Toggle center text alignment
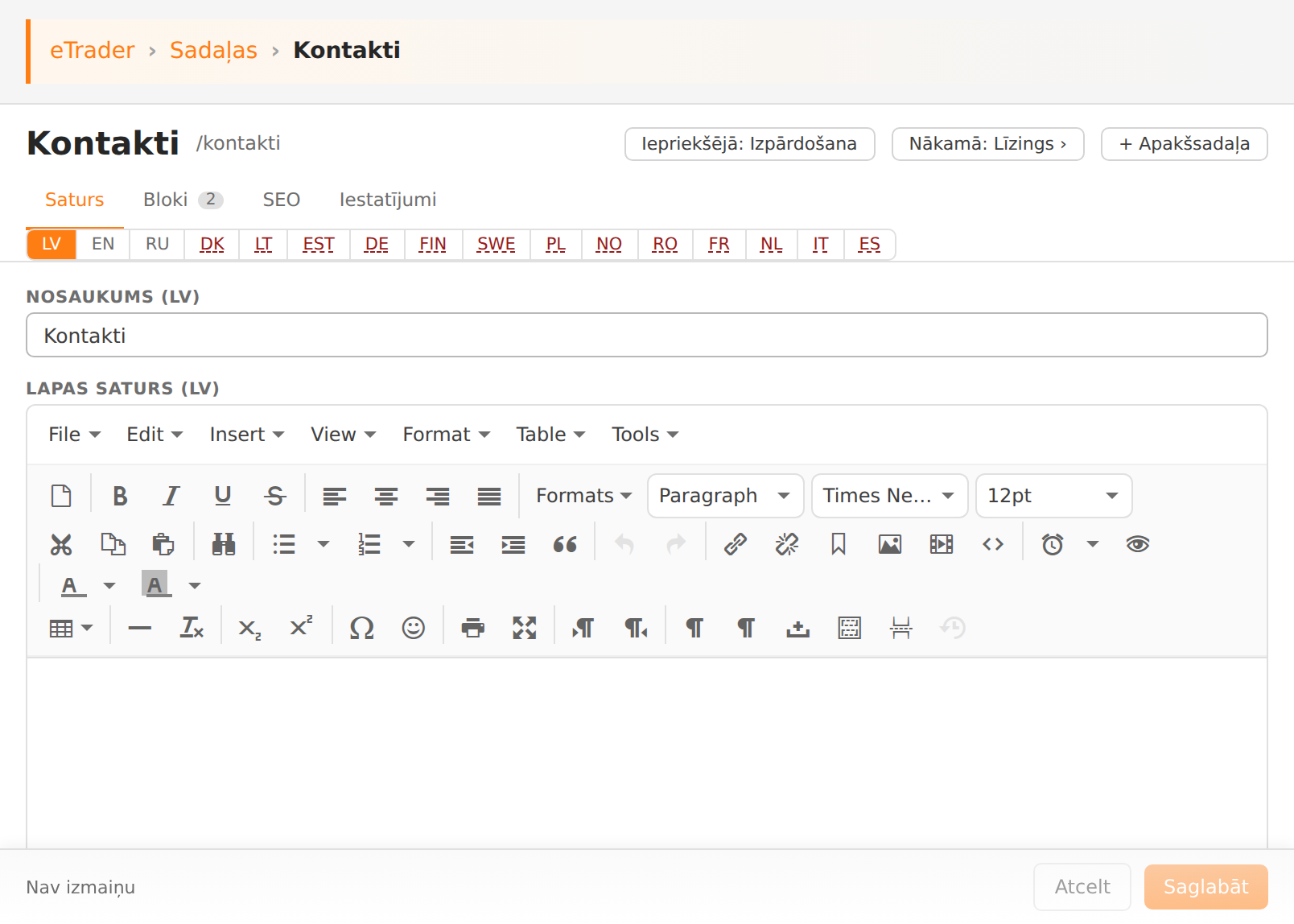Viewport: 1294px width, 924px height. 386,496
